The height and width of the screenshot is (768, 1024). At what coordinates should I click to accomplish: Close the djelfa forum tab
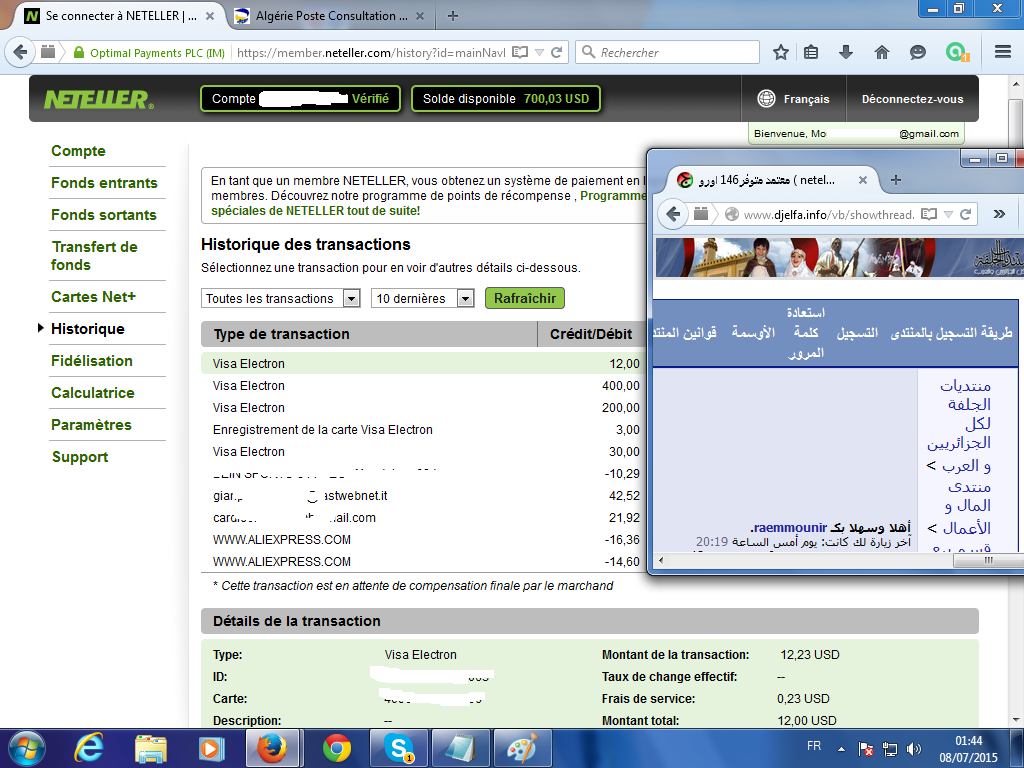tap(863, 180)
